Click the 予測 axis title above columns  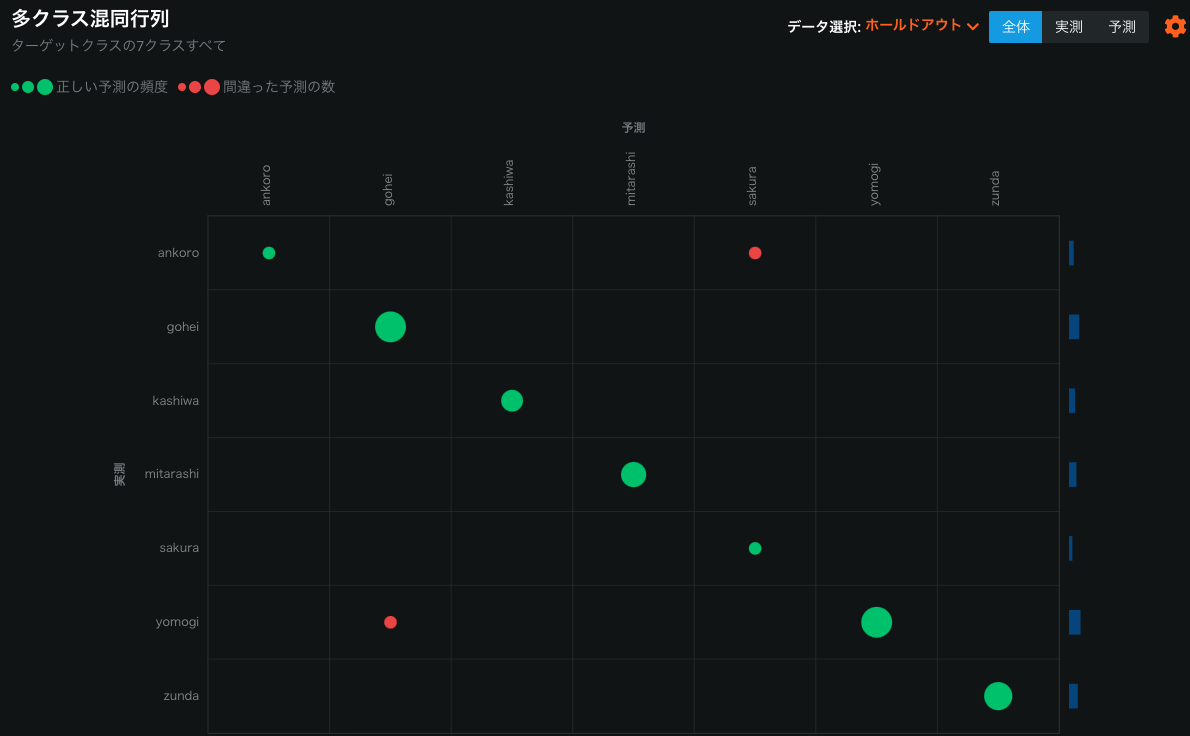tap(633, 127)
